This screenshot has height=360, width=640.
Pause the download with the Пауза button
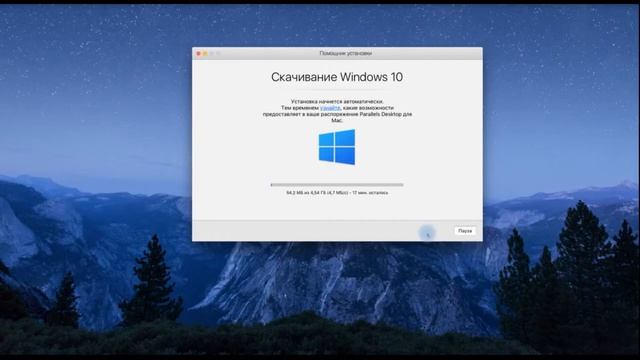pos(465,231)
